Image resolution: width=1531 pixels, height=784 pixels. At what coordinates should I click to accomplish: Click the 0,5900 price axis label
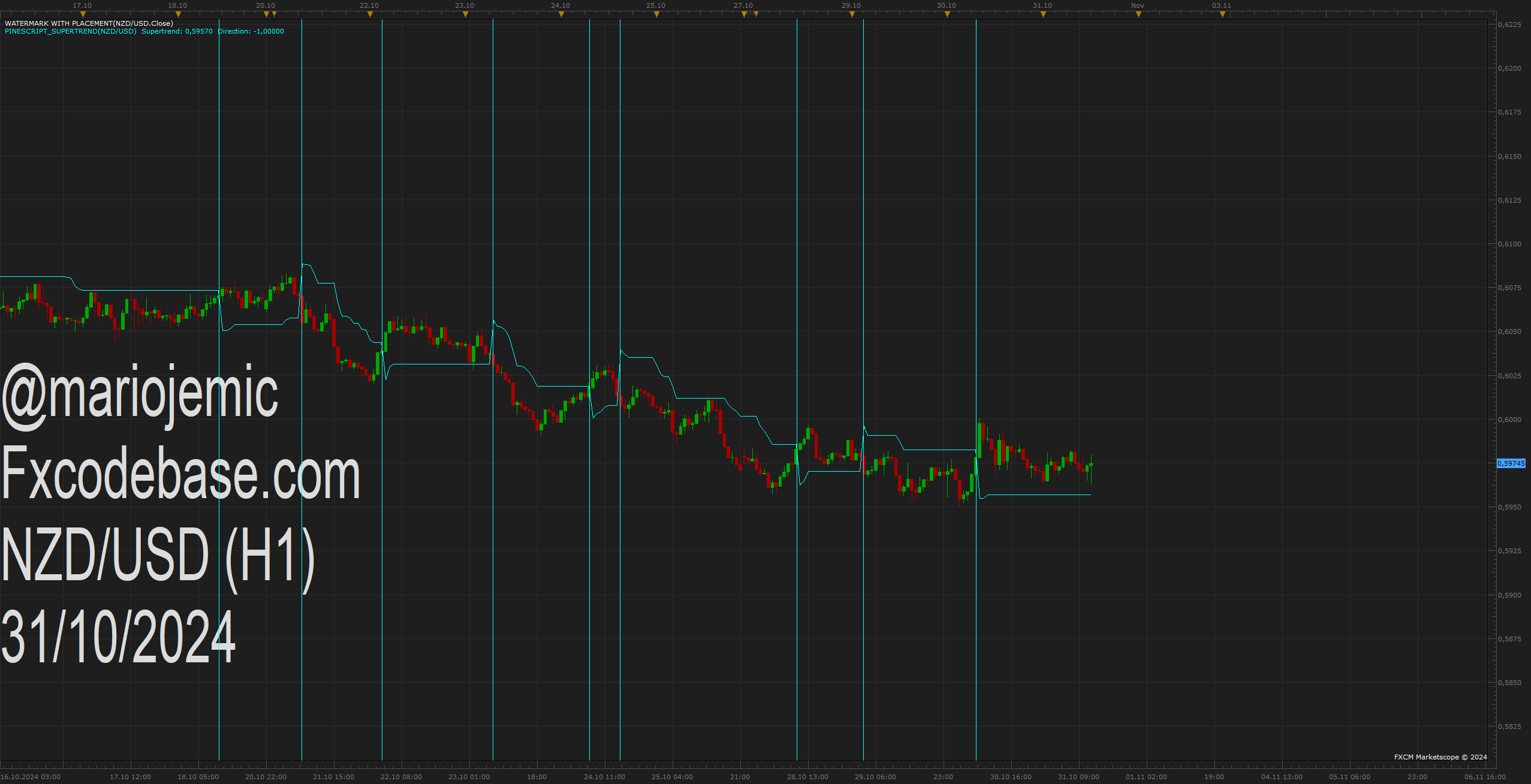tap(1509, 595)
